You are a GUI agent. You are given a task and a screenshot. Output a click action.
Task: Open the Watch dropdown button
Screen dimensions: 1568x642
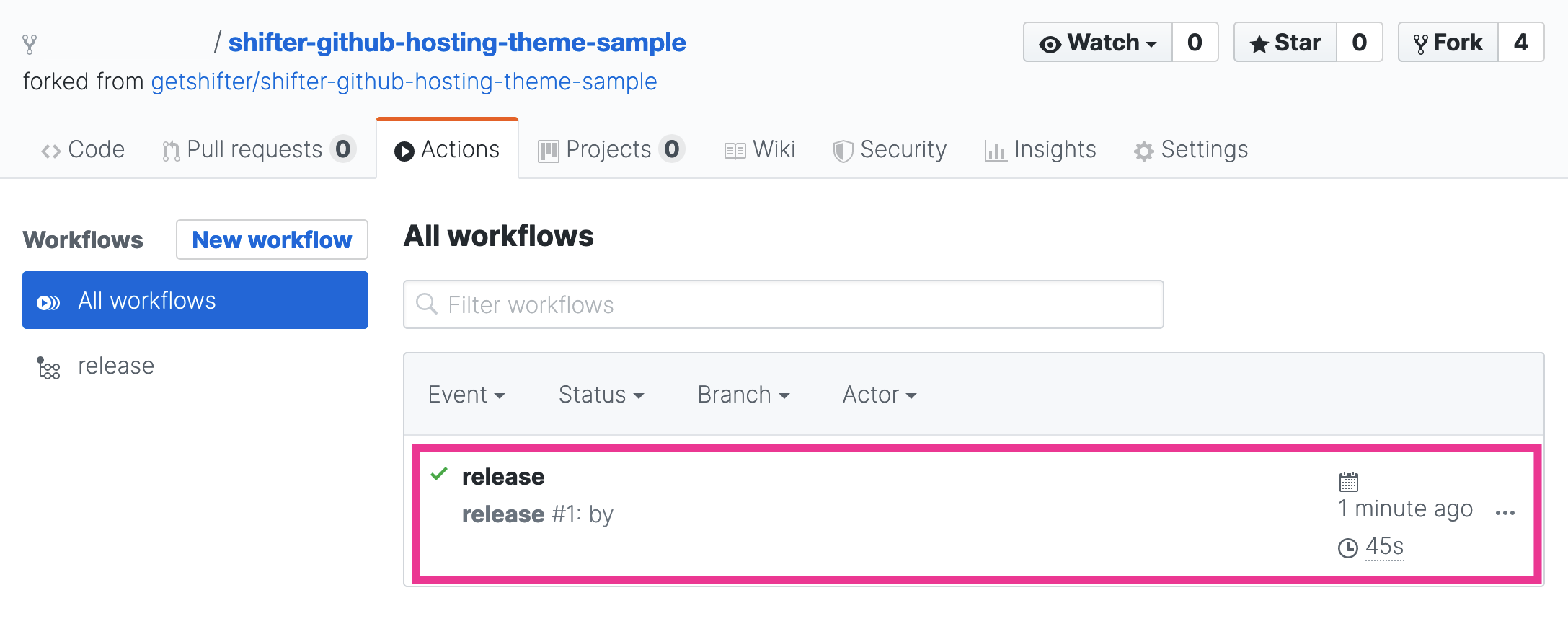click(x=1098, y=43)
